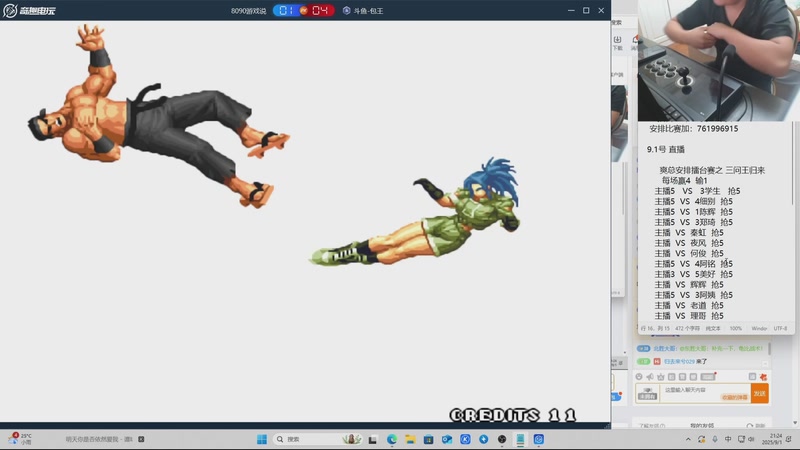Open the blue circular app icon on taskbar

[x=484, y=439]
